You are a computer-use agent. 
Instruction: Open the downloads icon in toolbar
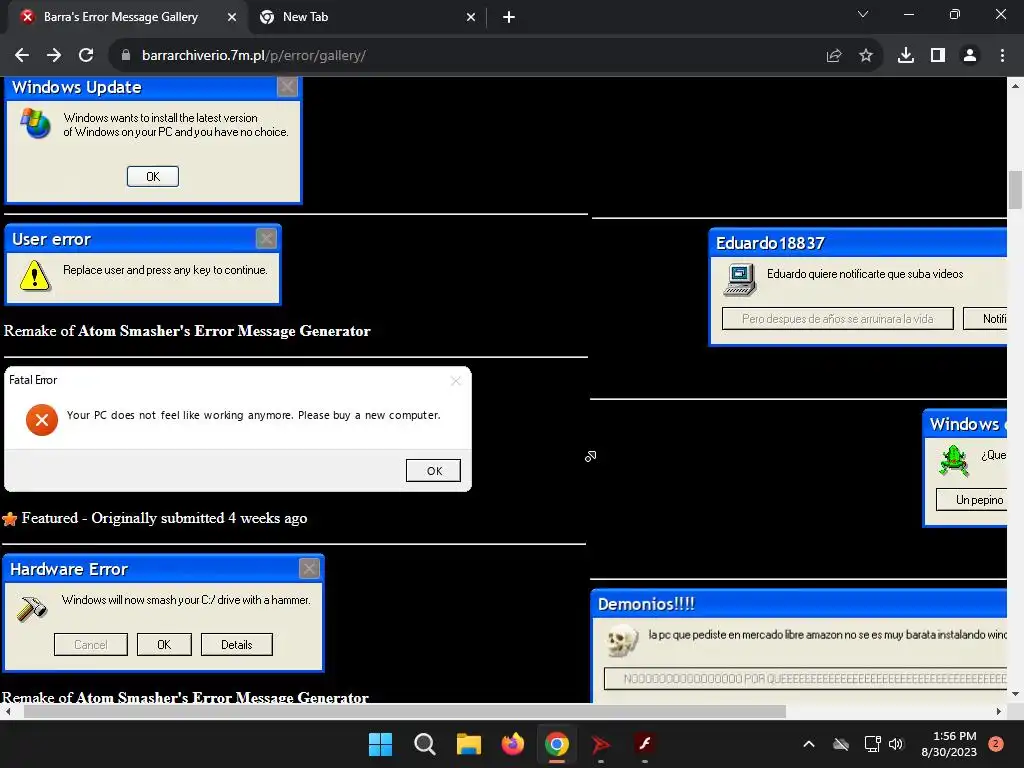point(906,56)
